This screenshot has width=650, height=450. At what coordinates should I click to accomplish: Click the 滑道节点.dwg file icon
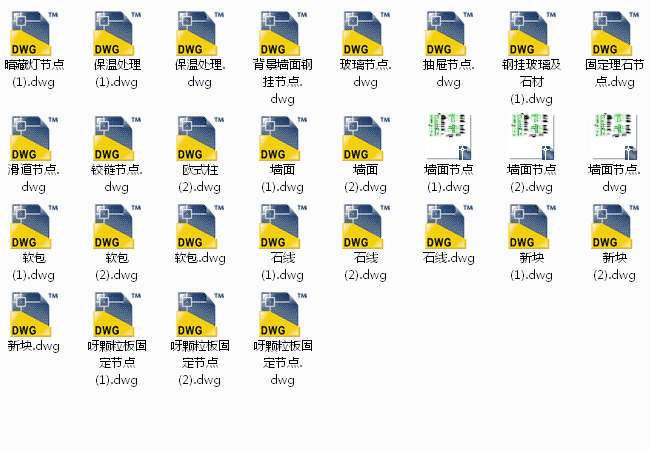[34, 138]
